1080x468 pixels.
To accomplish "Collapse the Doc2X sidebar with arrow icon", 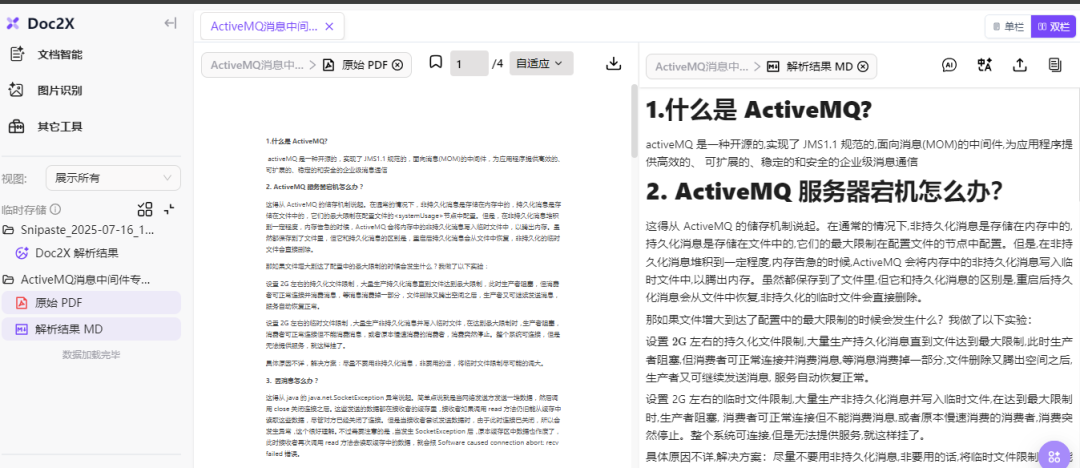I will (170, 23).
